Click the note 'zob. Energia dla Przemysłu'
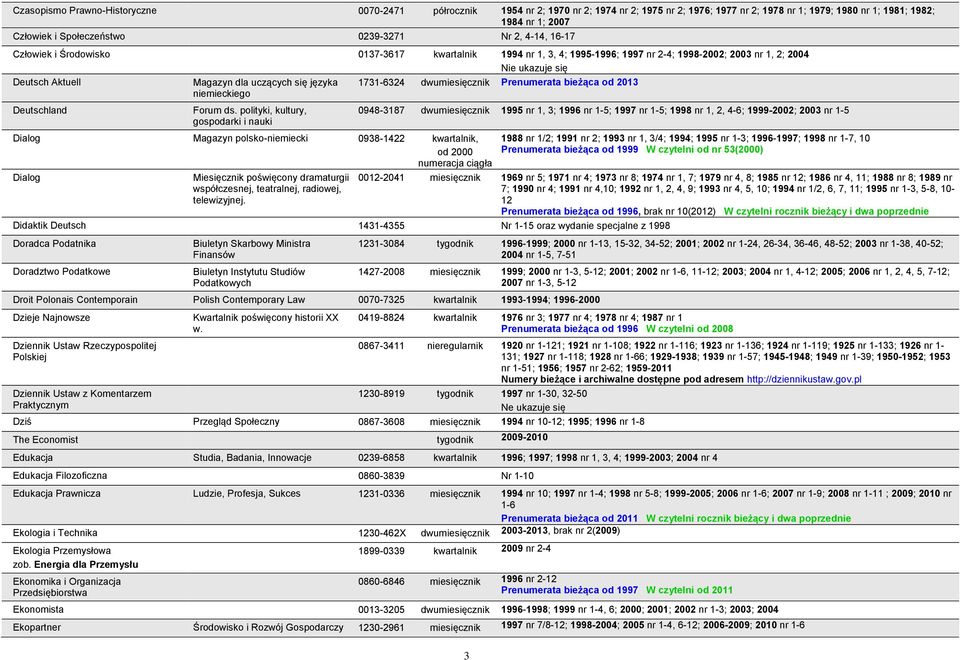This screenshot has height=660, width=960. (75, 564)
